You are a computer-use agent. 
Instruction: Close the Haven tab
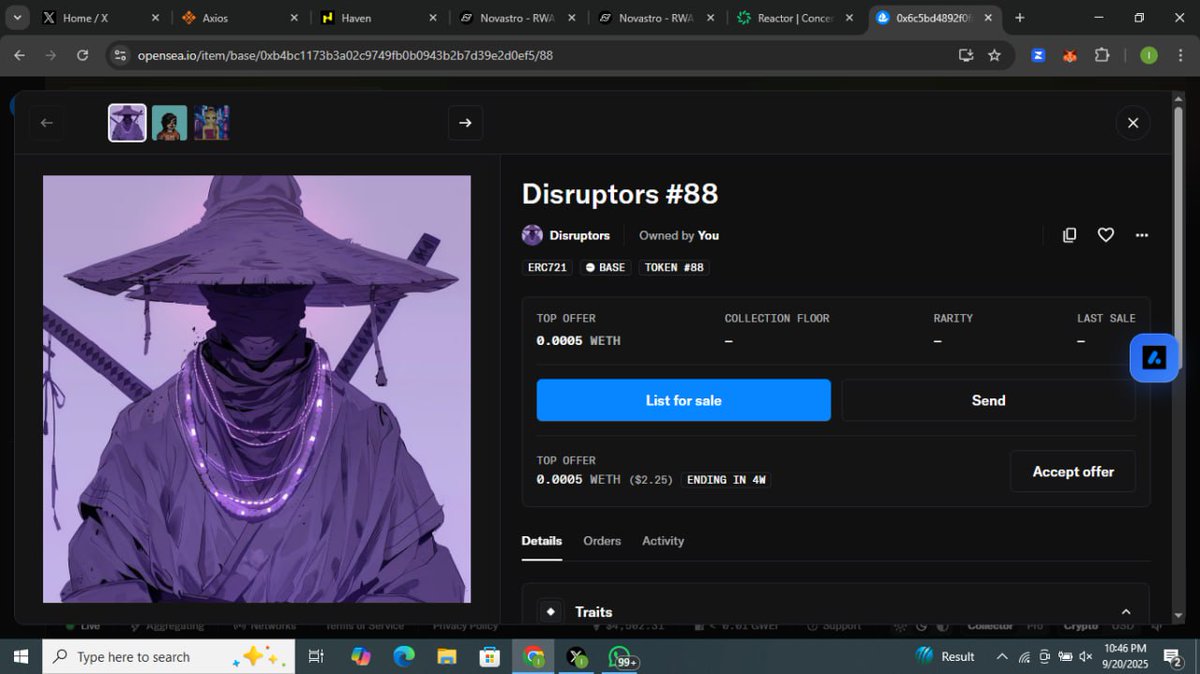pyautogui.click(x=432, y=18)
